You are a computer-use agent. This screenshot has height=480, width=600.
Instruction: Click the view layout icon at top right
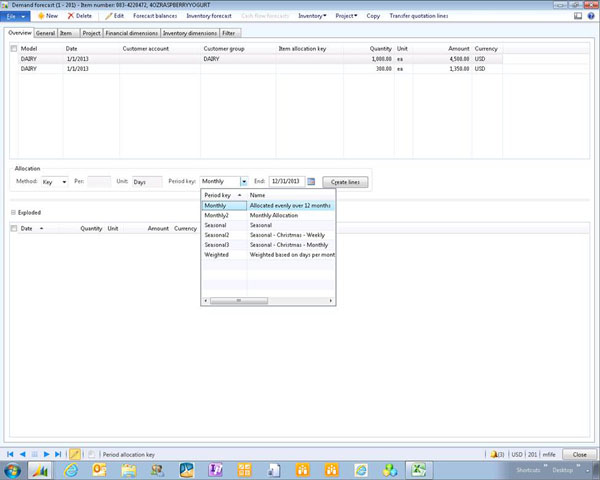point(578,16)
